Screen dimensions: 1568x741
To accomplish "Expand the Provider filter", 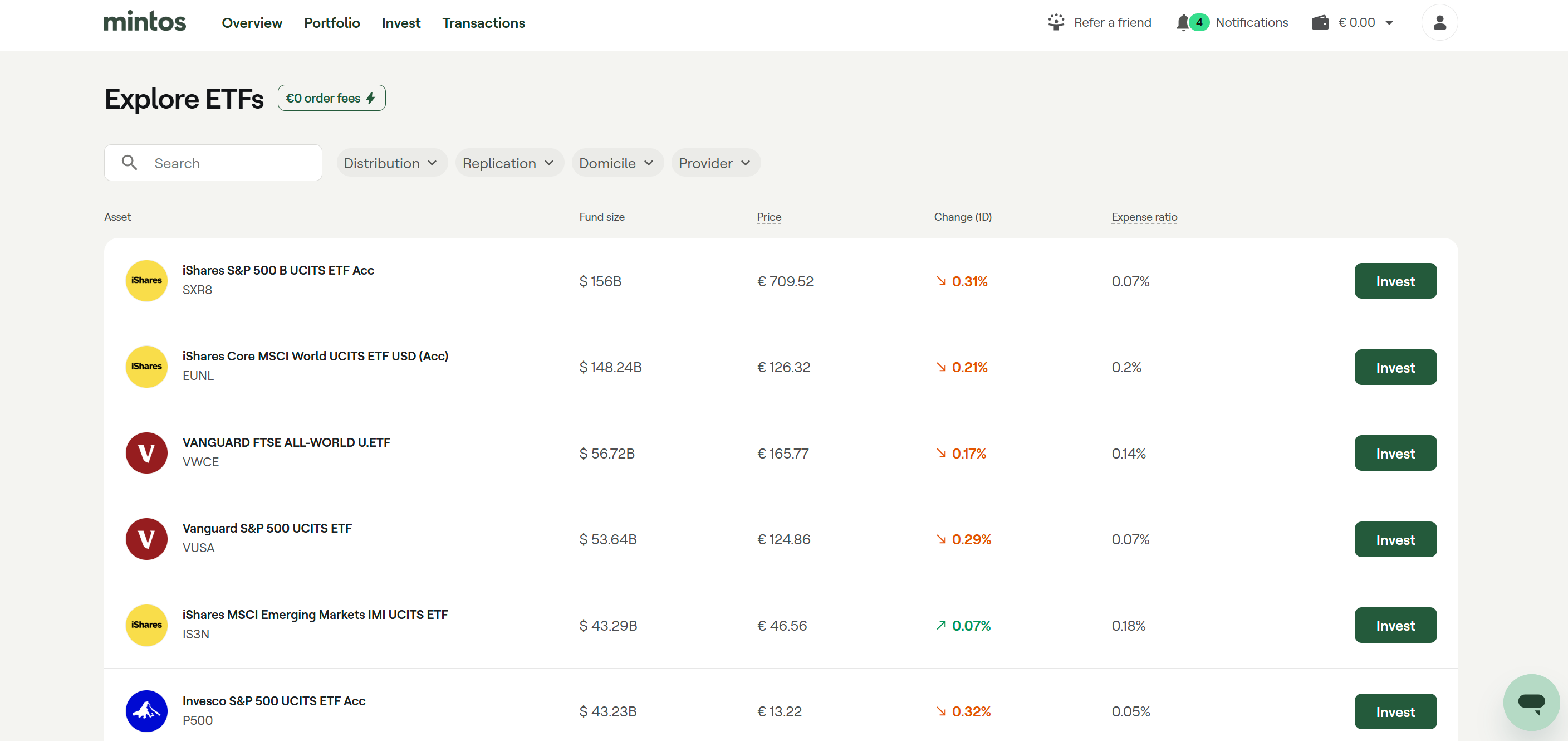I will [x=715, y=163].
